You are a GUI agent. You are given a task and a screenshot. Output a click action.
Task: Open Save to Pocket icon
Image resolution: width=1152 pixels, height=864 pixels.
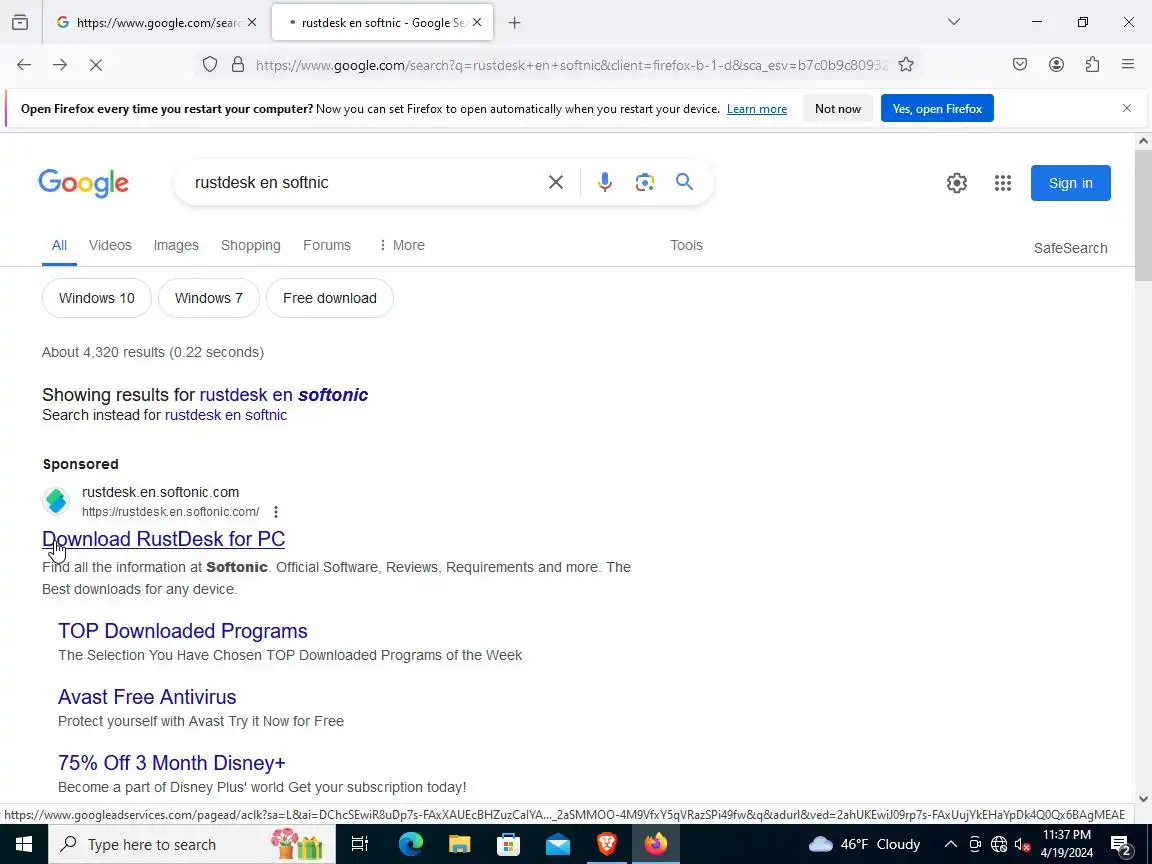[1020, 65]
